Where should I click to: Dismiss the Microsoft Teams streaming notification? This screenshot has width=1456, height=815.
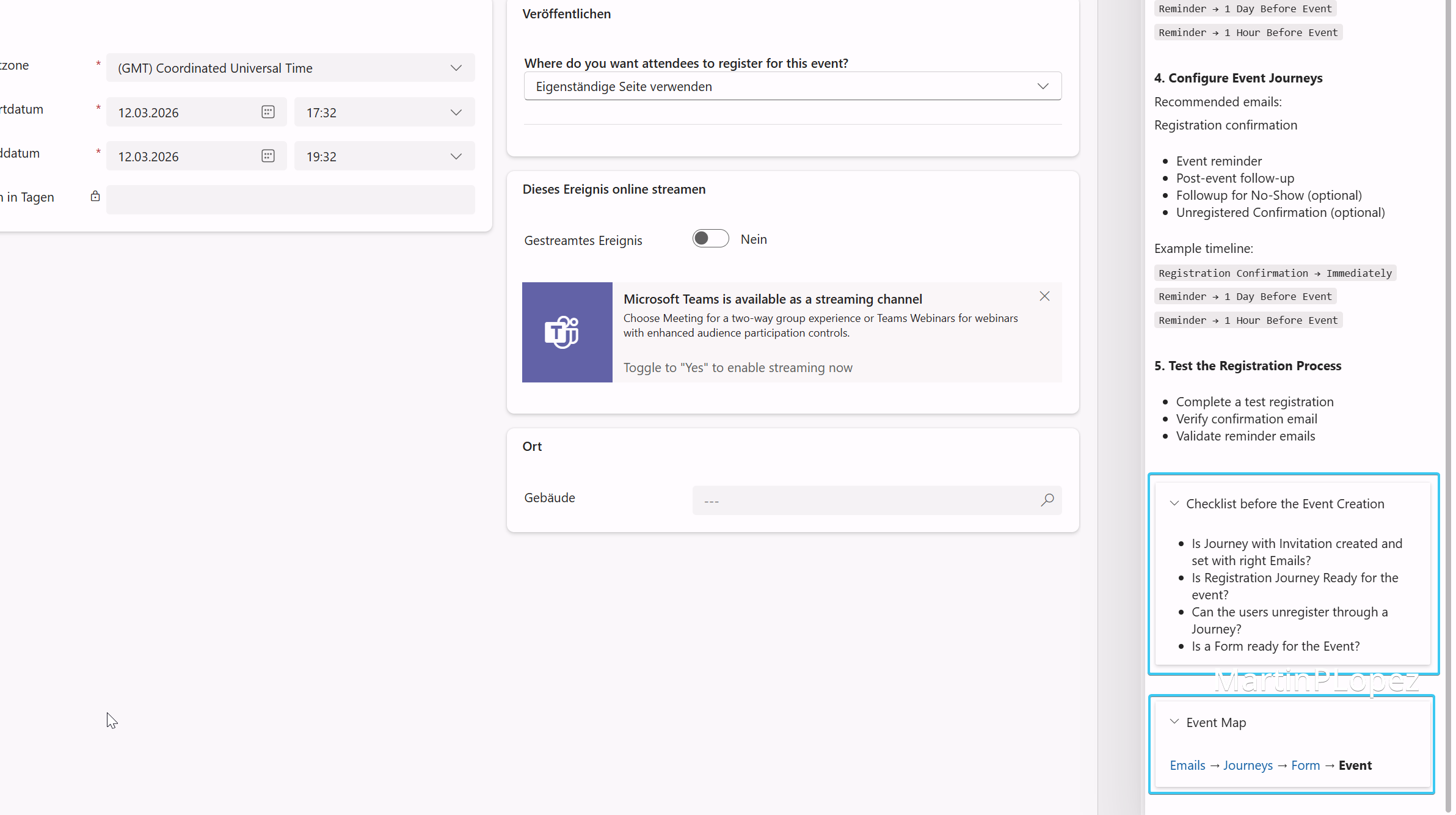click(1044, 296)
